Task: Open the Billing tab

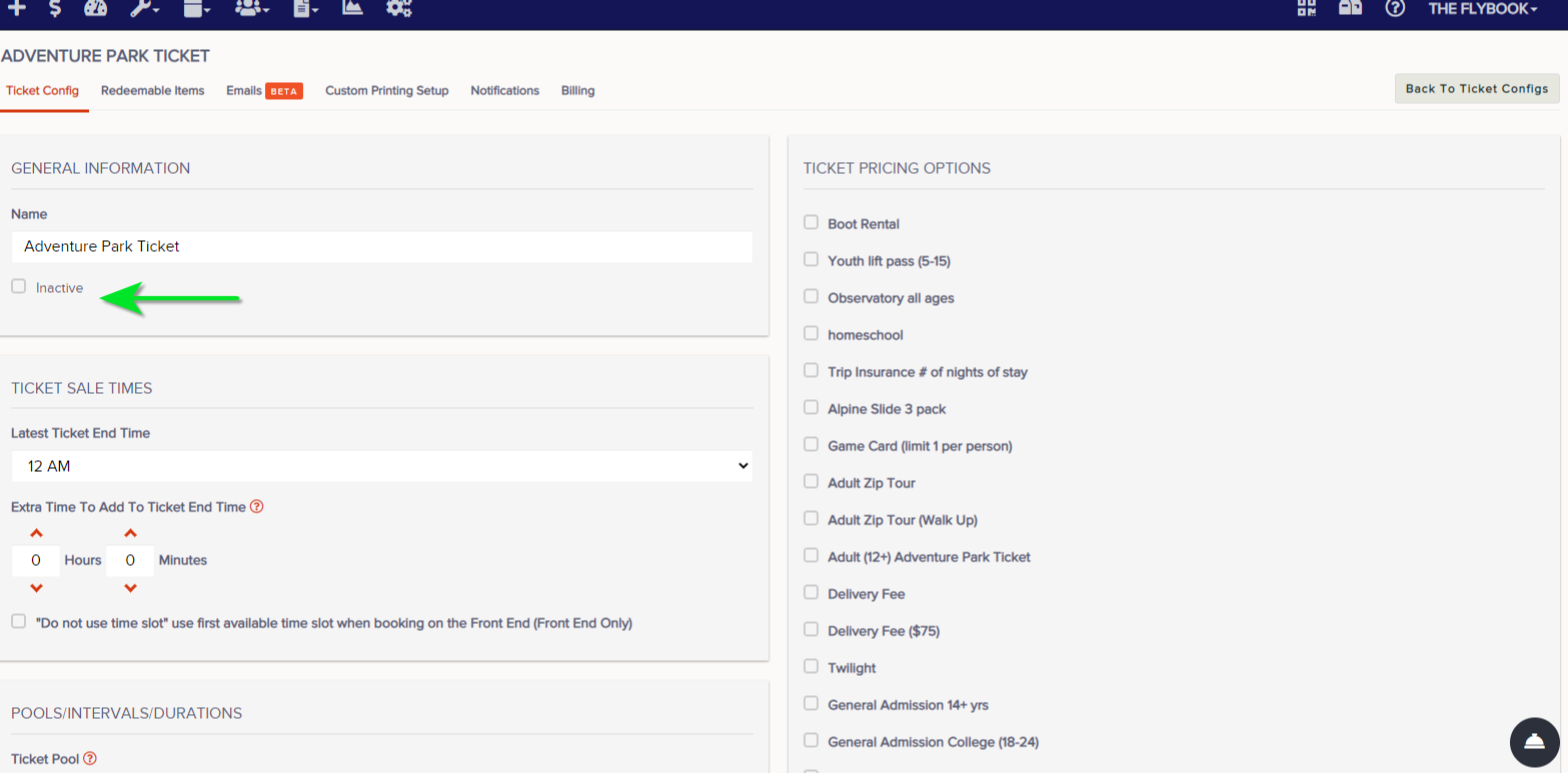Action: pyautogui.click(x=578, y=90)
